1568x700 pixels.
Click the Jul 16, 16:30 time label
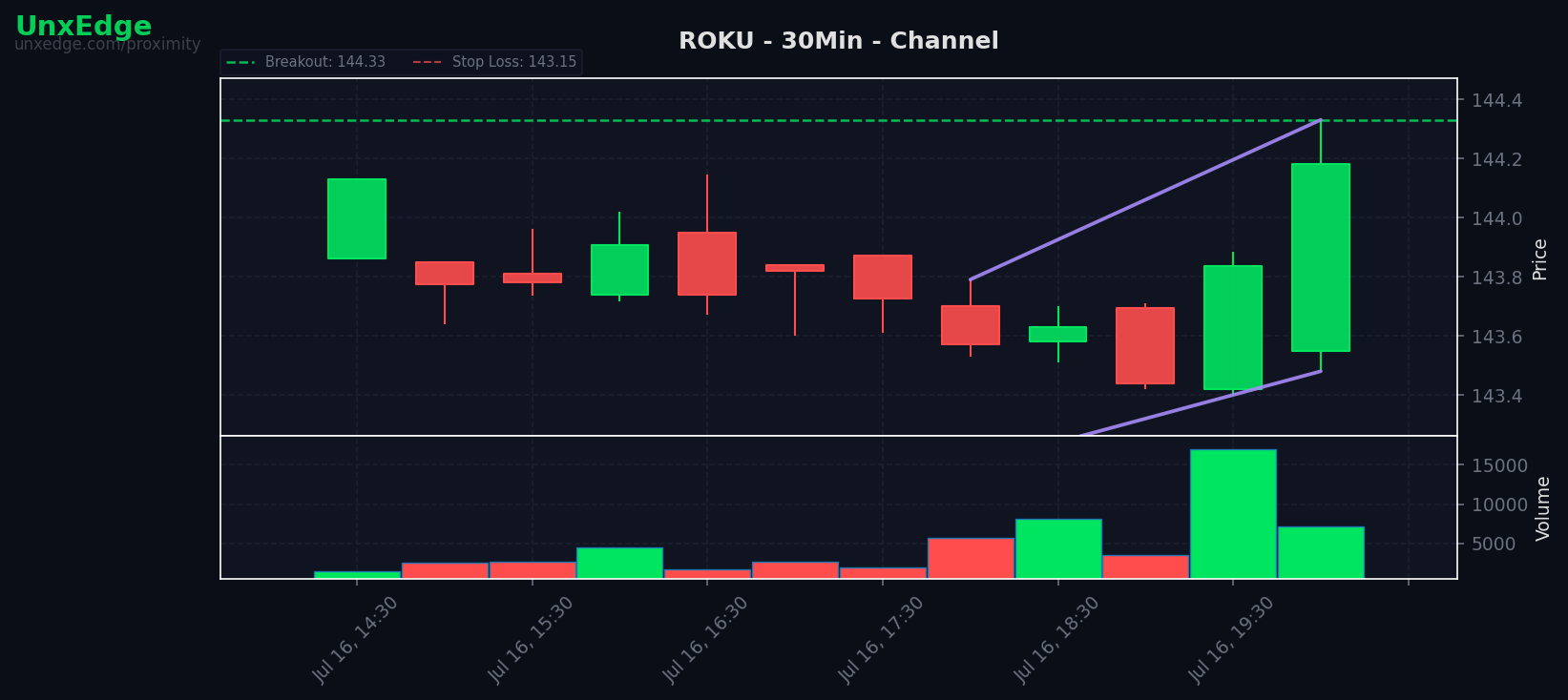point(705,639)
